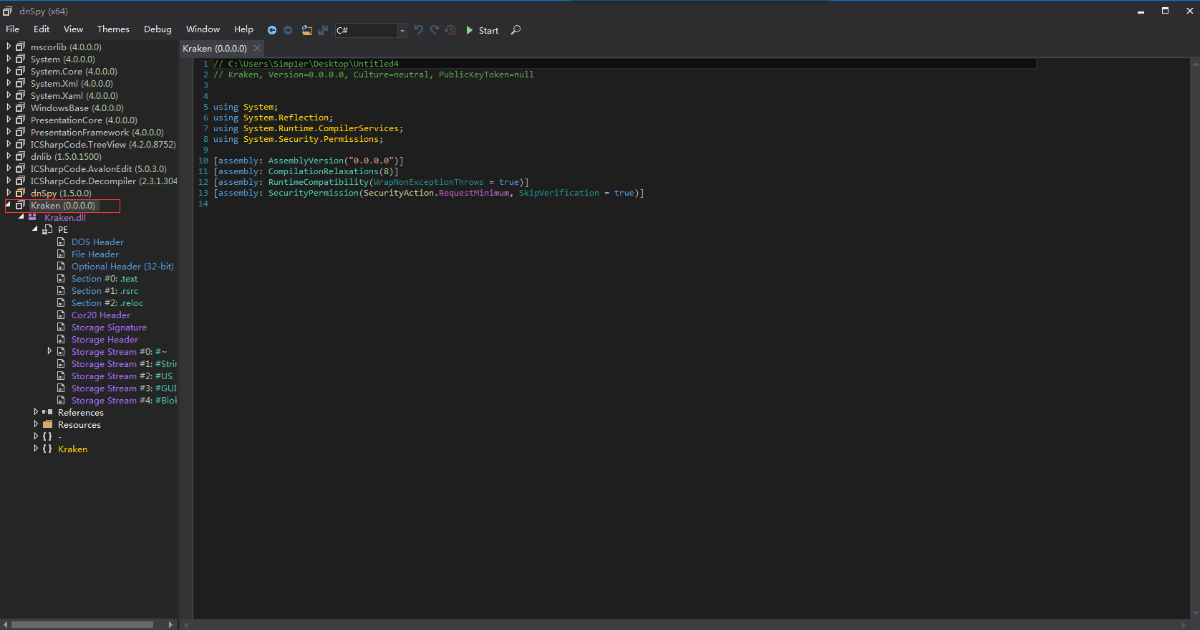Open the C# language dropdown
The width and height of the screenshot is (1200, 630).
click(400, 30)
